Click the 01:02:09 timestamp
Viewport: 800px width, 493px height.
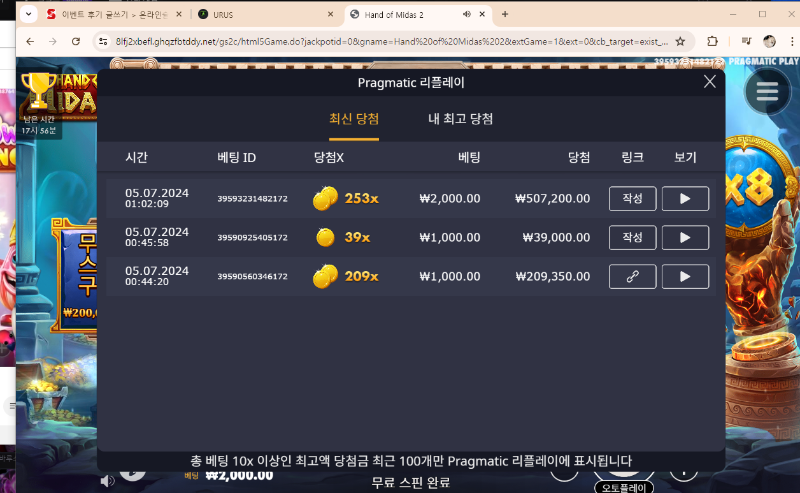tap(146, 204)
